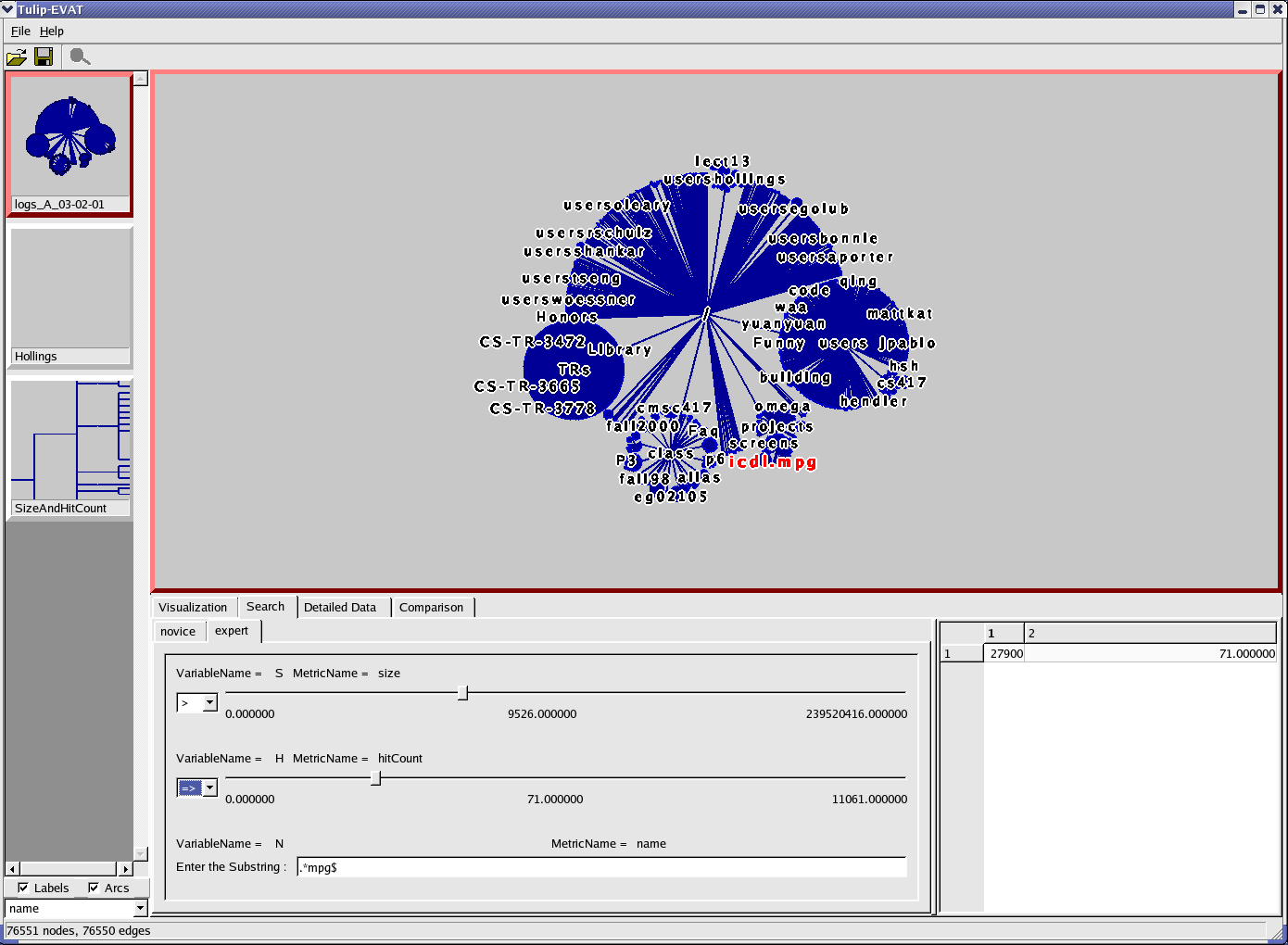Toggle the Labels checkbox
This screenshot has height=945, width=1288.
(23, 888)
